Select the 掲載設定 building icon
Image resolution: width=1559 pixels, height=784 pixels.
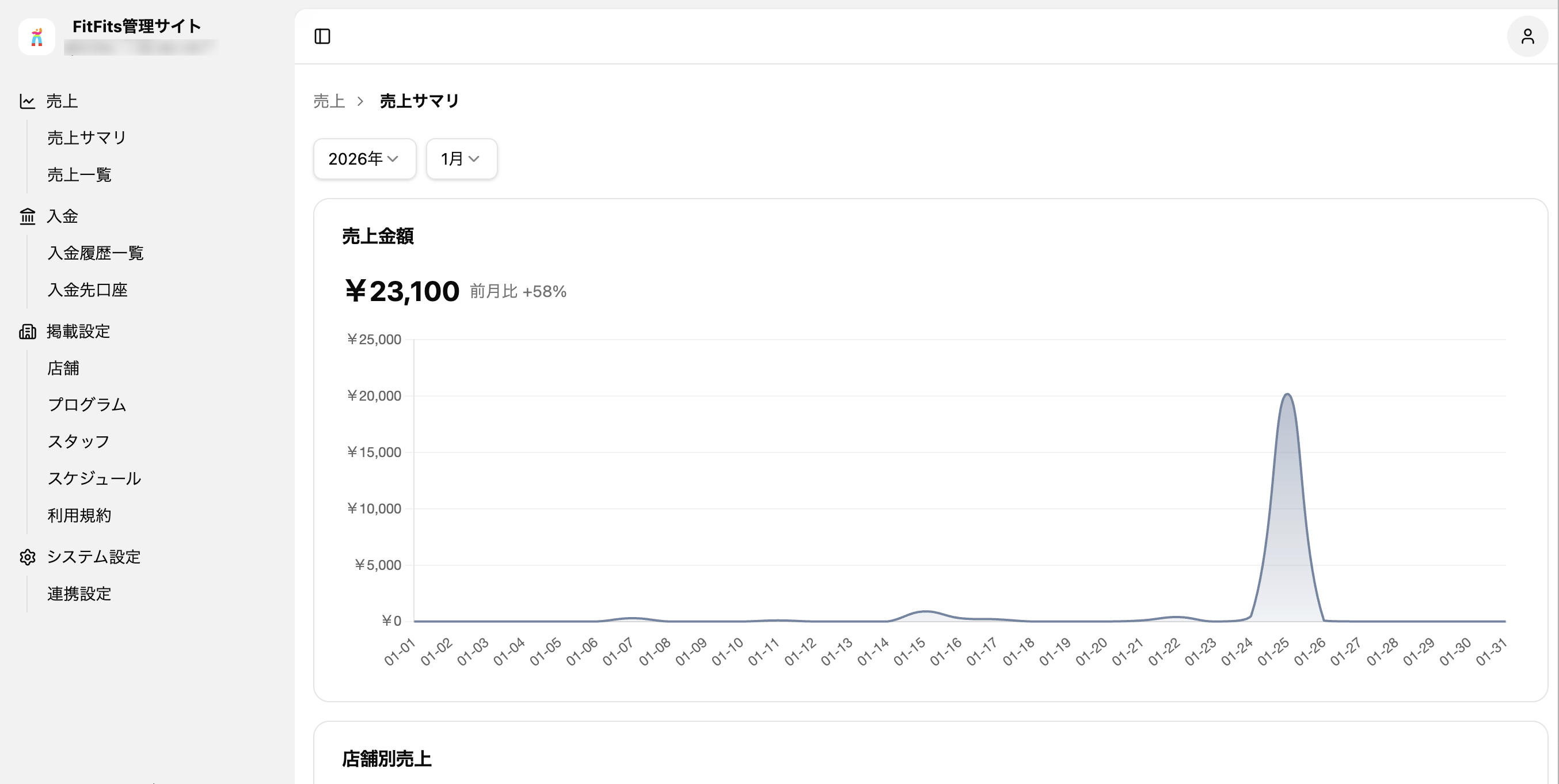[x=28, y=332]
